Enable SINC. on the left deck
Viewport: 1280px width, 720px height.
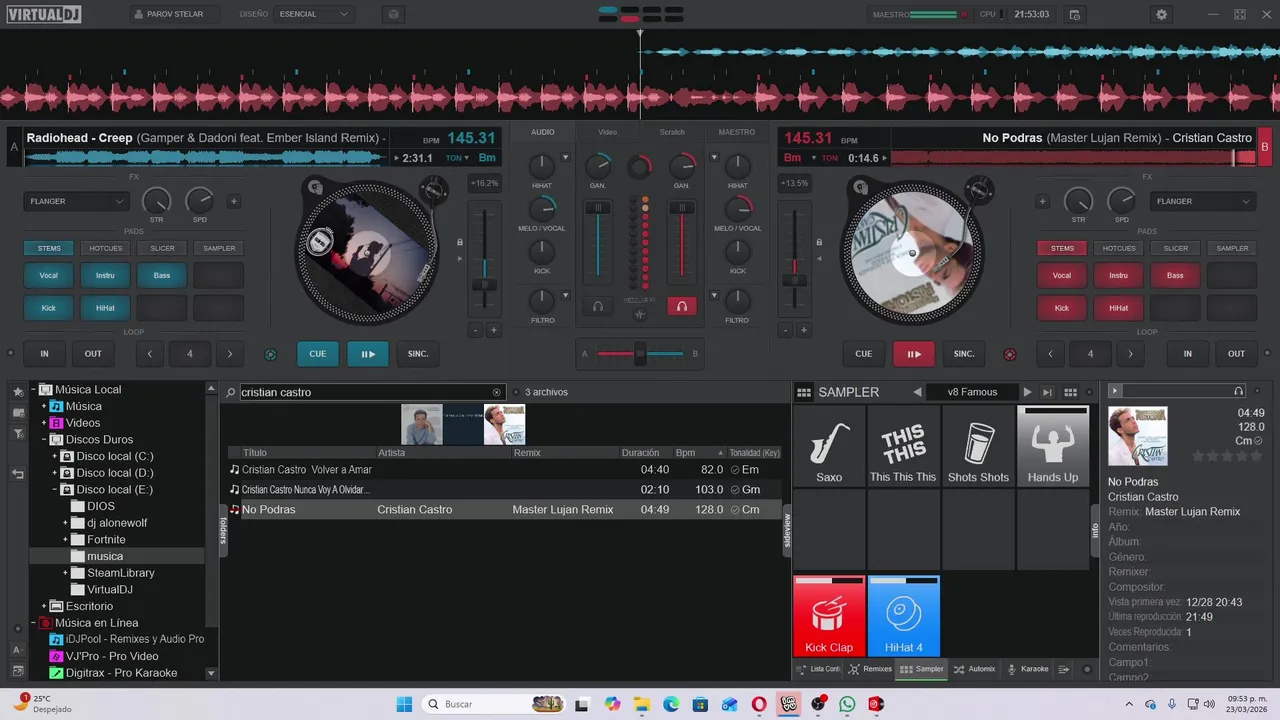pos(418,353)
